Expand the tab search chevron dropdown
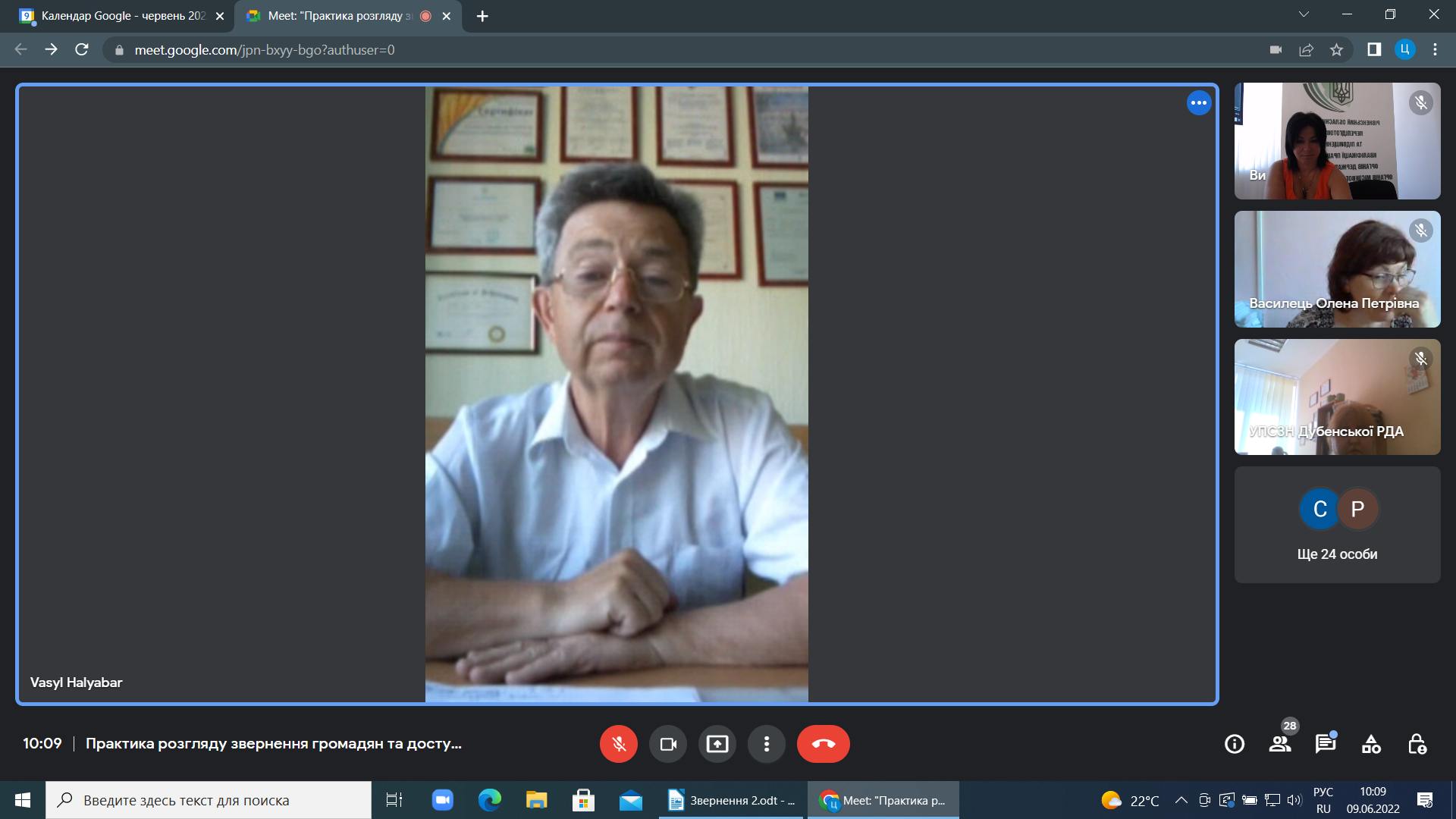 point(1304,14)
